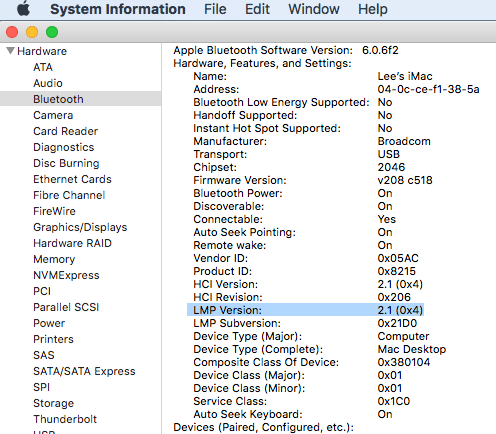Click vendor ID value 0x05AC
Viewport: 496px width, 434px height.
(398, 258)
